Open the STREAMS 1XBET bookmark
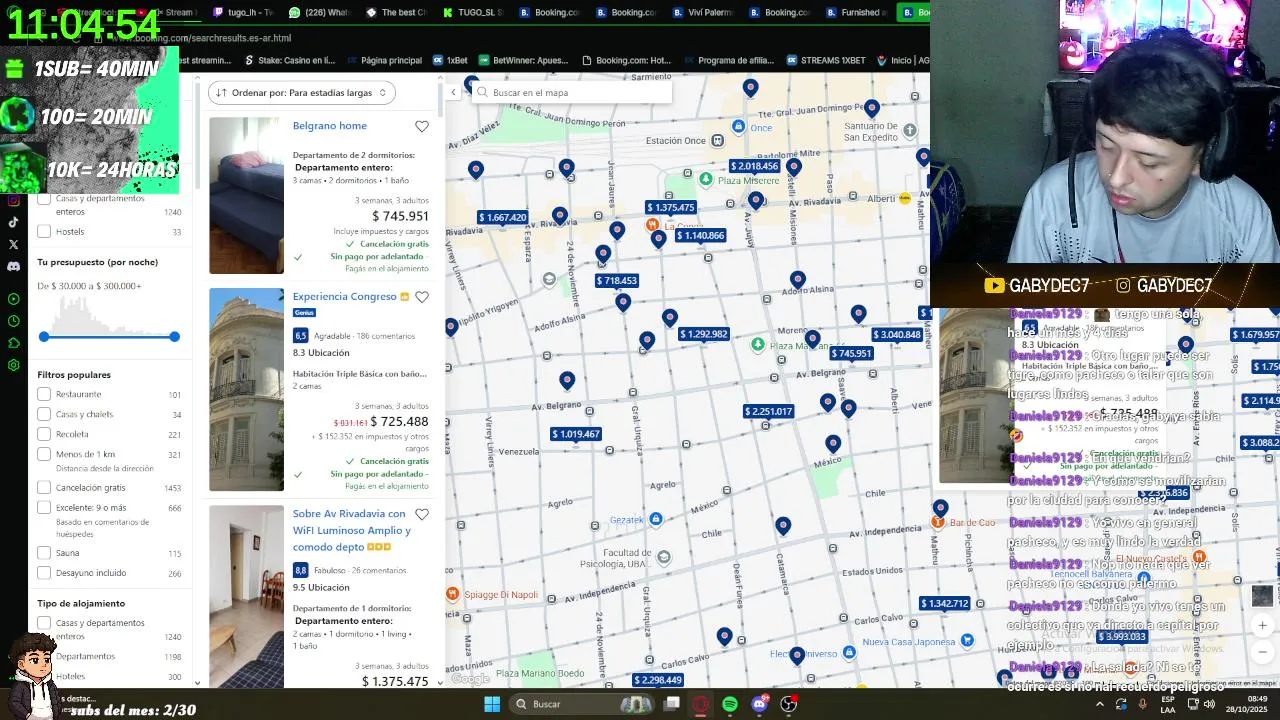Viewport: 1280px width, 720px height. (x=826, y=60)
